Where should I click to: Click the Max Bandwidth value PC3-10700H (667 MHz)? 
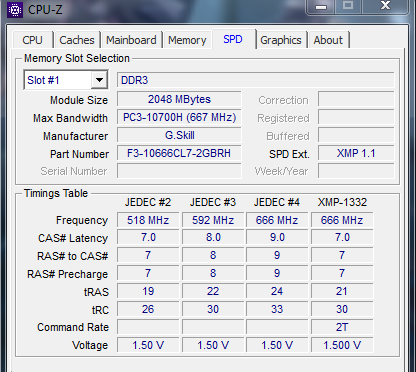pos(179,117)
